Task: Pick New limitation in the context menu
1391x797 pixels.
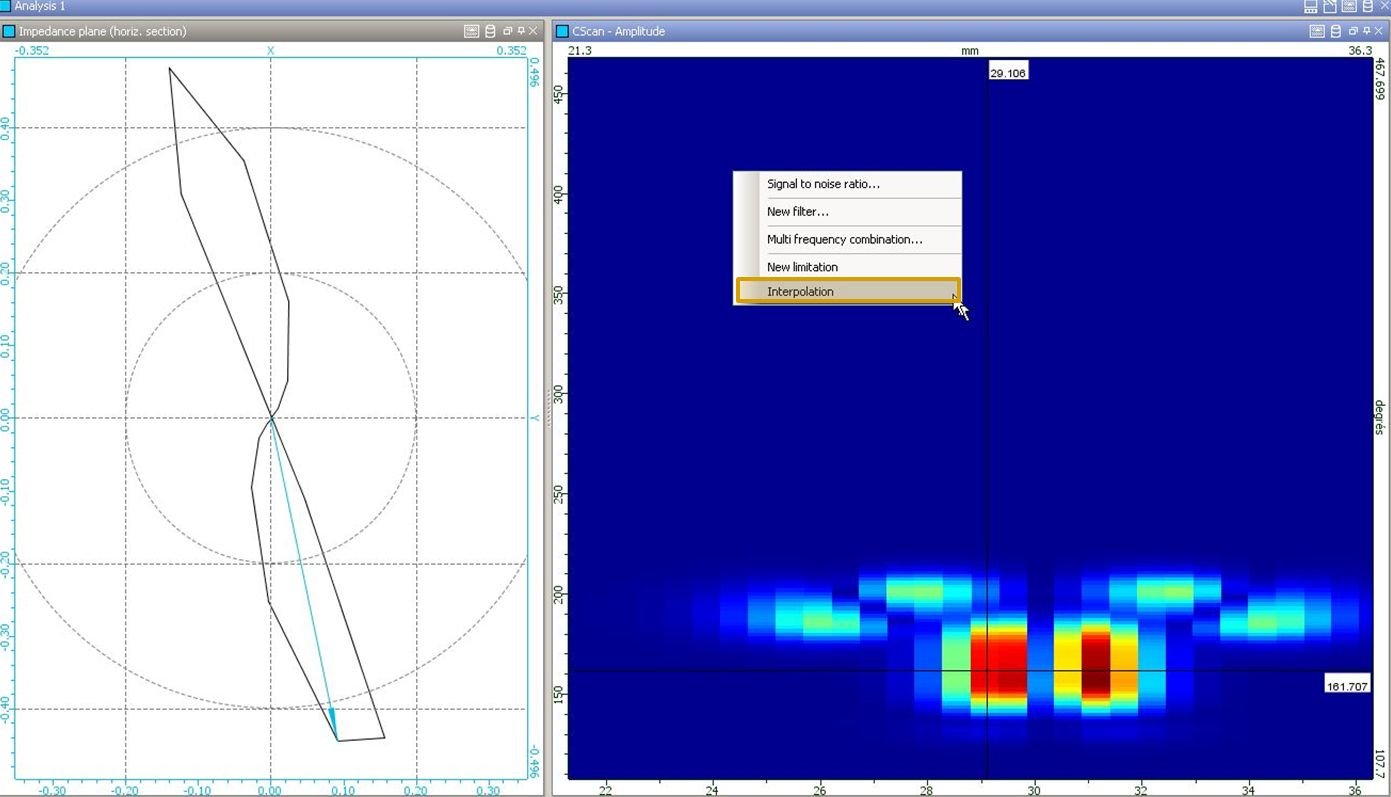Action: point(802,267)
